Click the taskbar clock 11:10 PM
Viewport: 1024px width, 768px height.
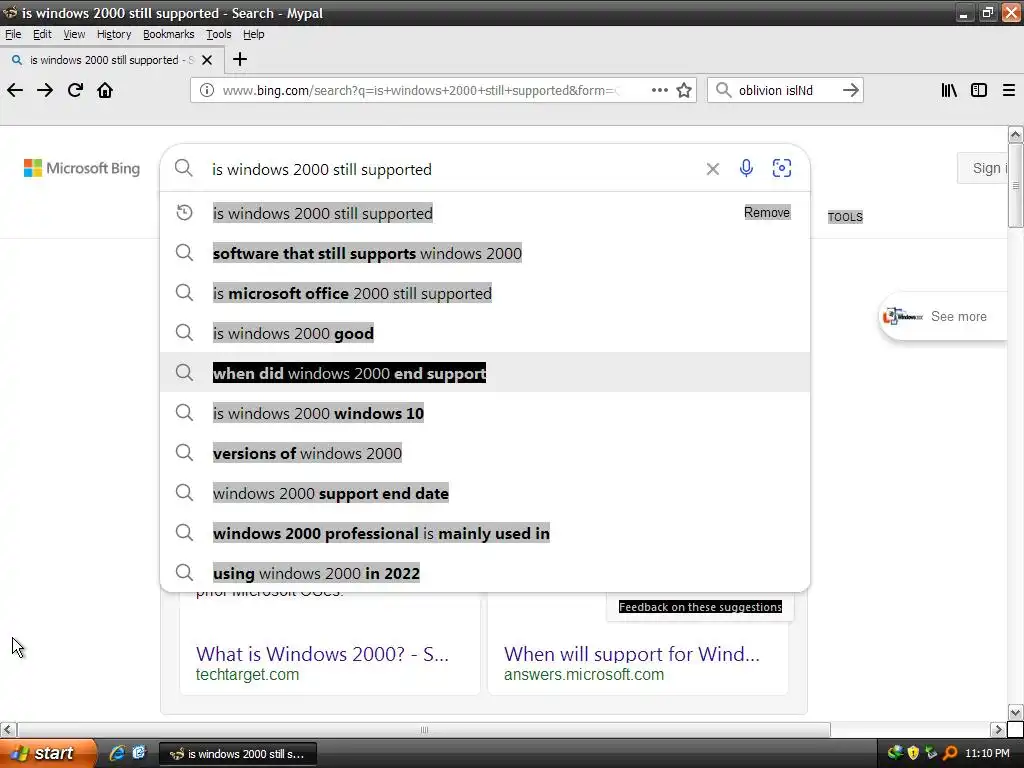[987, 753]
